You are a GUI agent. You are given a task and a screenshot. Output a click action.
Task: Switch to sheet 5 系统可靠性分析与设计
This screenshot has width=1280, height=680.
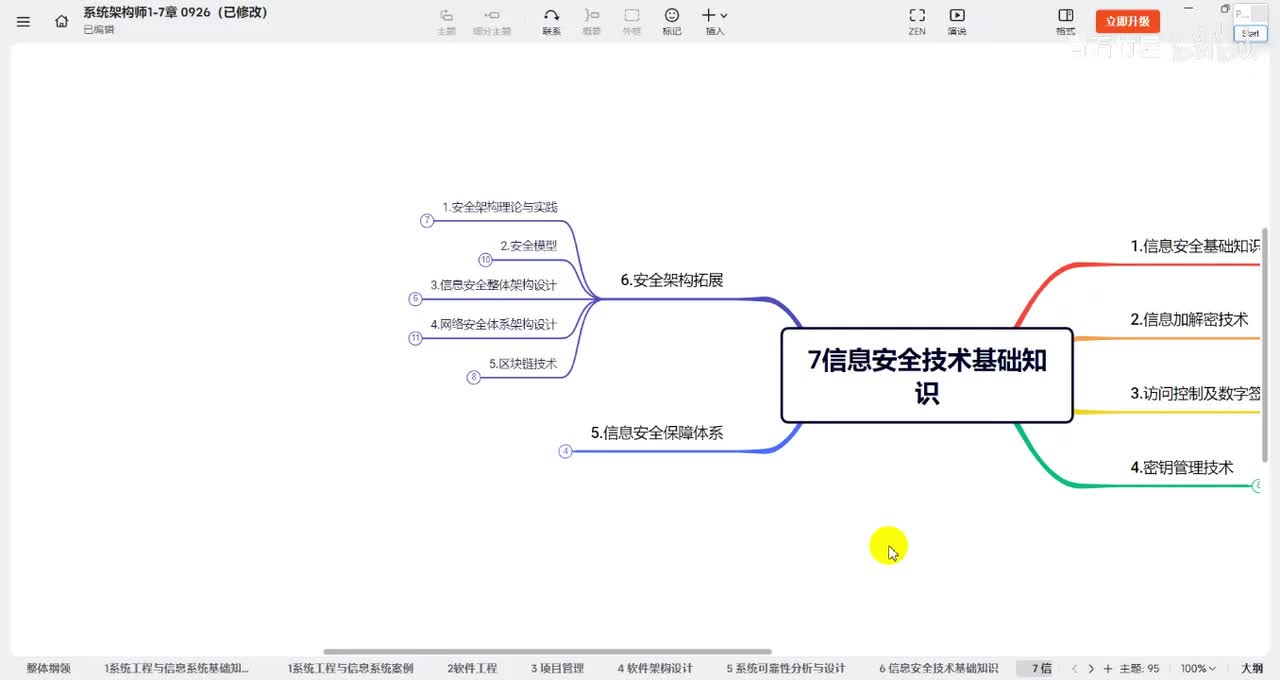click(x=786, y=668)
